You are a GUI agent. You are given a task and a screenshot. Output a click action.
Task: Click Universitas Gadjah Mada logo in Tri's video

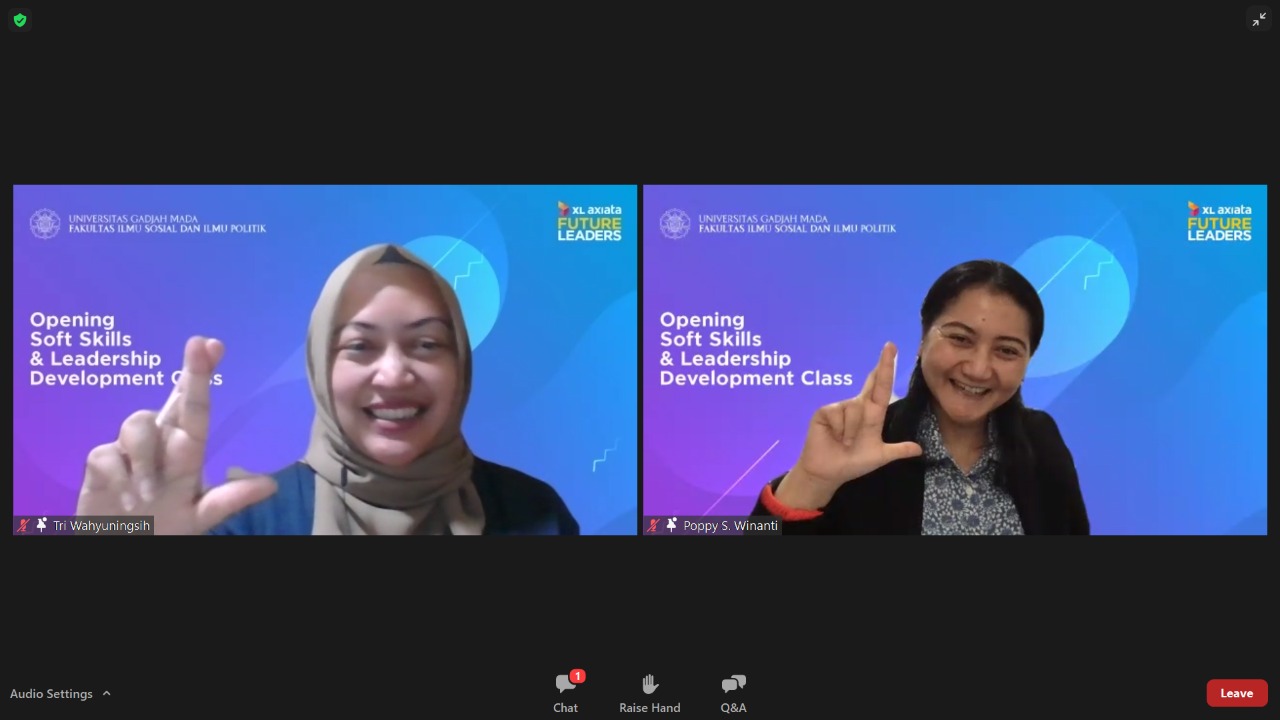pos(45,223)
